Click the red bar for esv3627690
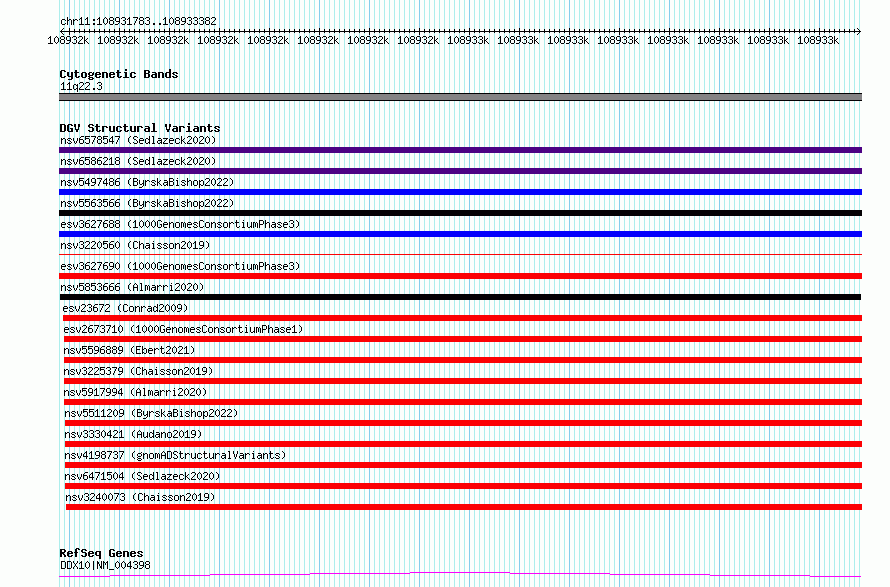Image resolution: width=890 pixels, height=587 pixels. pos(460,276)
